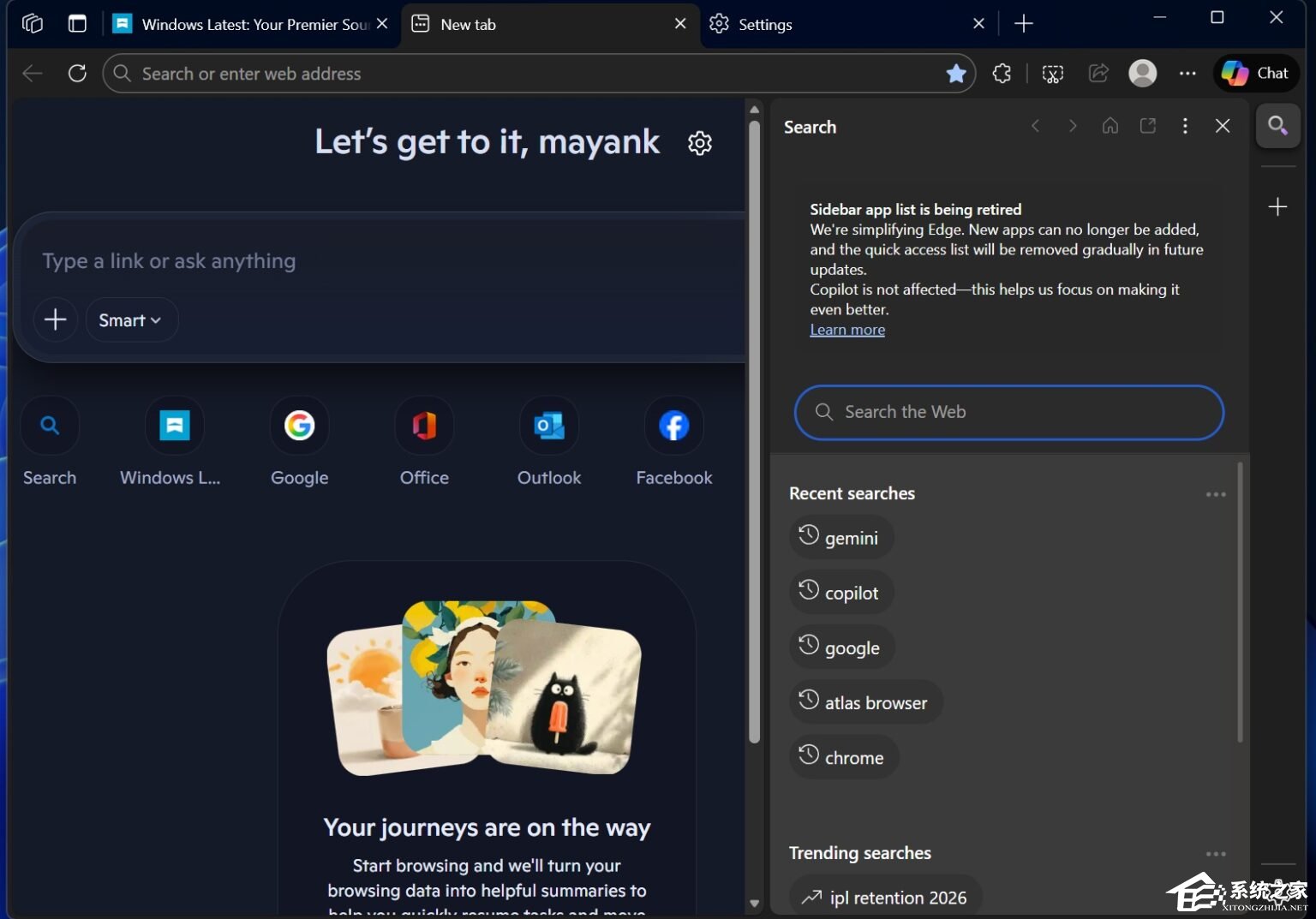This screenshot has height=919, width=1316.
Task: Go forward in the Search sidebar pane
Action: coord(1073,126)
